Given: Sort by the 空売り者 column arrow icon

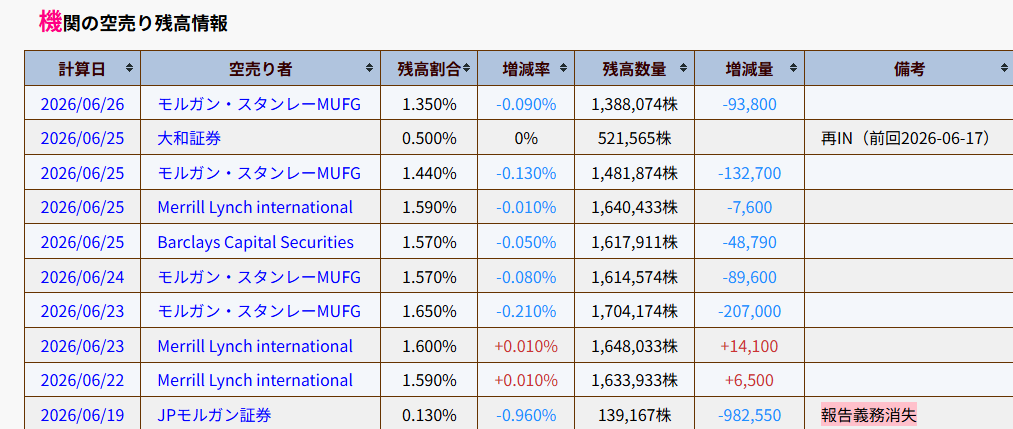Looking at the screenshot, I should 370,68.
